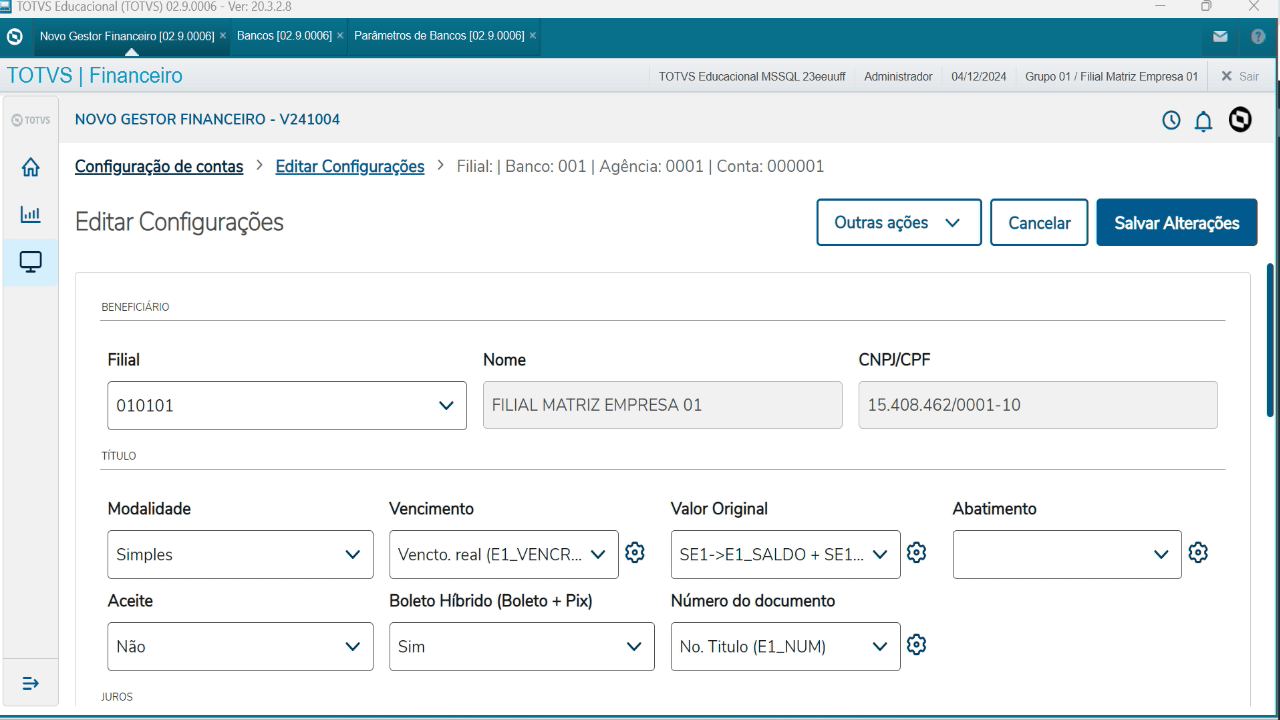Switch to the Bancos tab
This screenshot has height=720, width=1280.
click(284, 36)
